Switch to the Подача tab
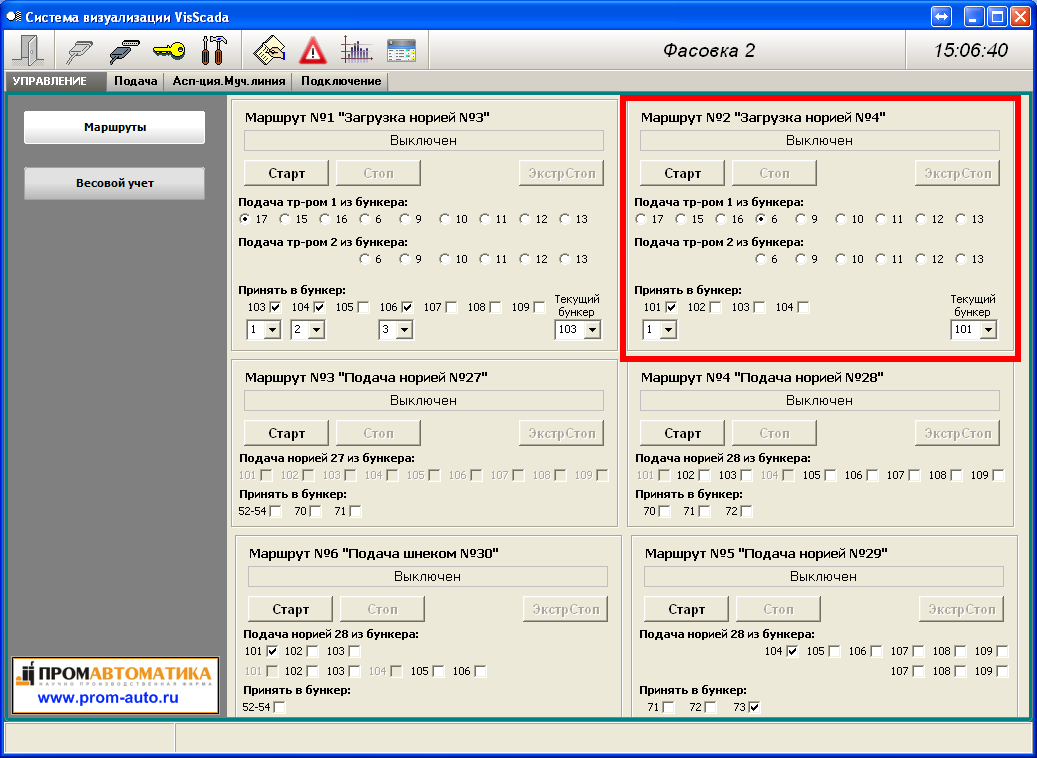Viewport: 1037px width, 758px height. click(x=135, y=81)
